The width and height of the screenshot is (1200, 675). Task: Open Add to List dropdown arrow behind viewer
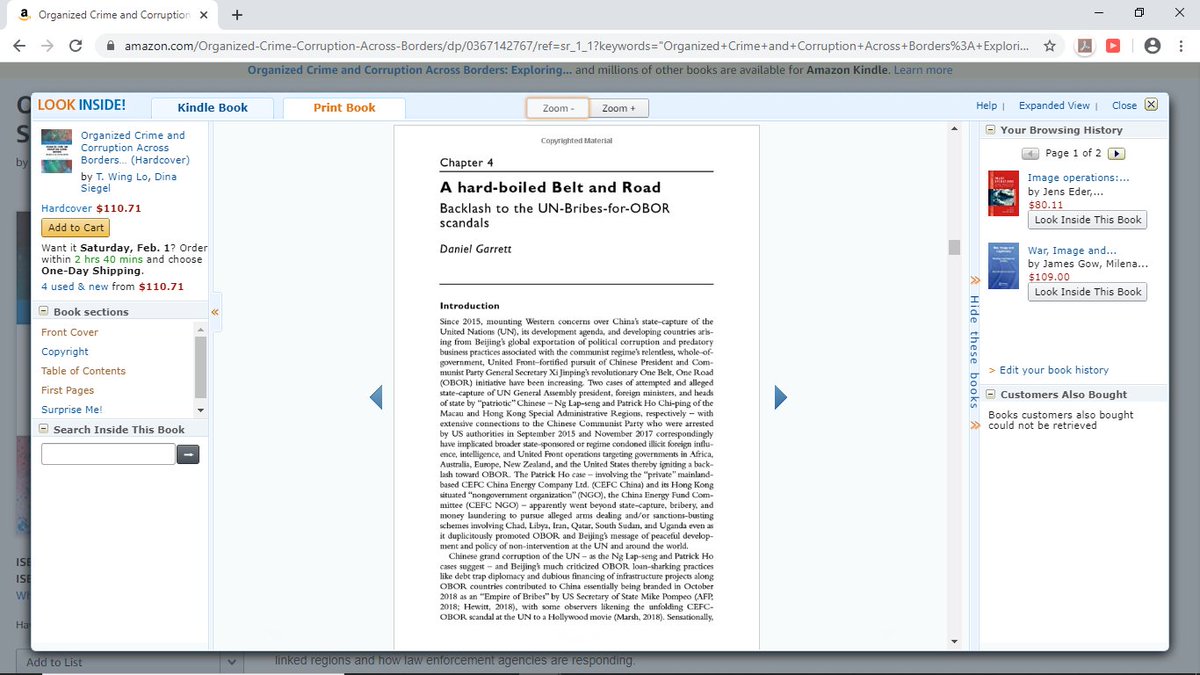232,662
